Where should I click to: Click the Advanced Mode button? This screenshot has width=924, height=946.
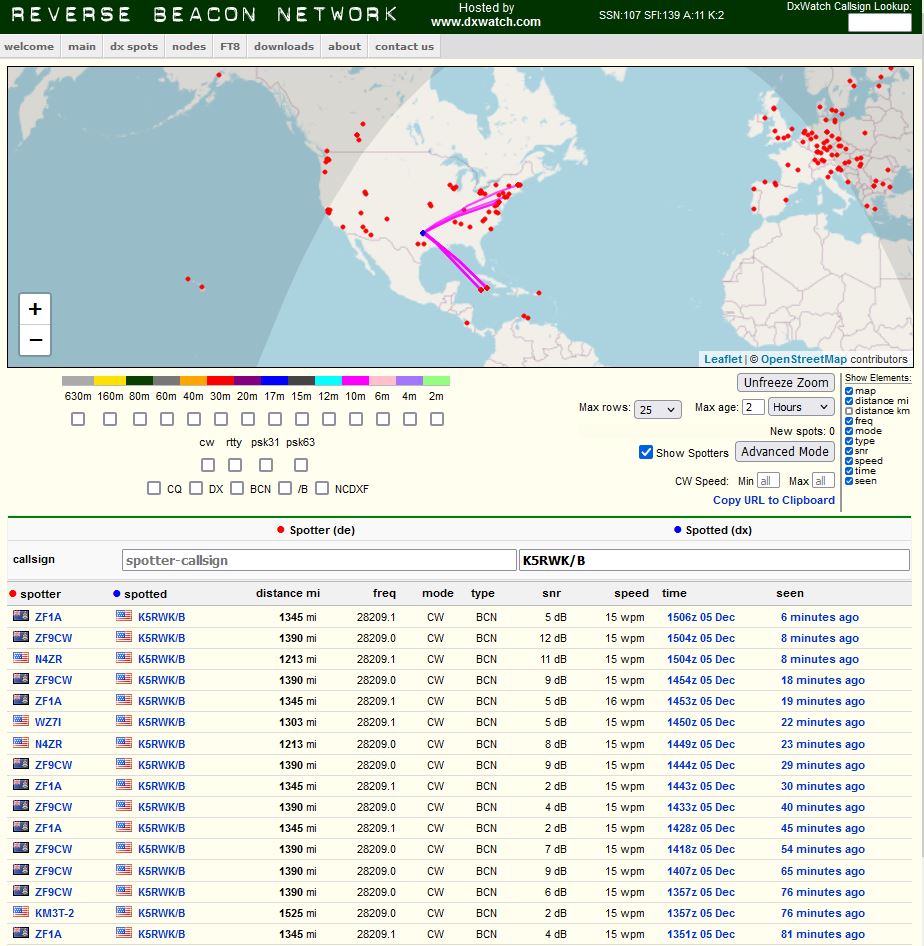pos(785,451)
